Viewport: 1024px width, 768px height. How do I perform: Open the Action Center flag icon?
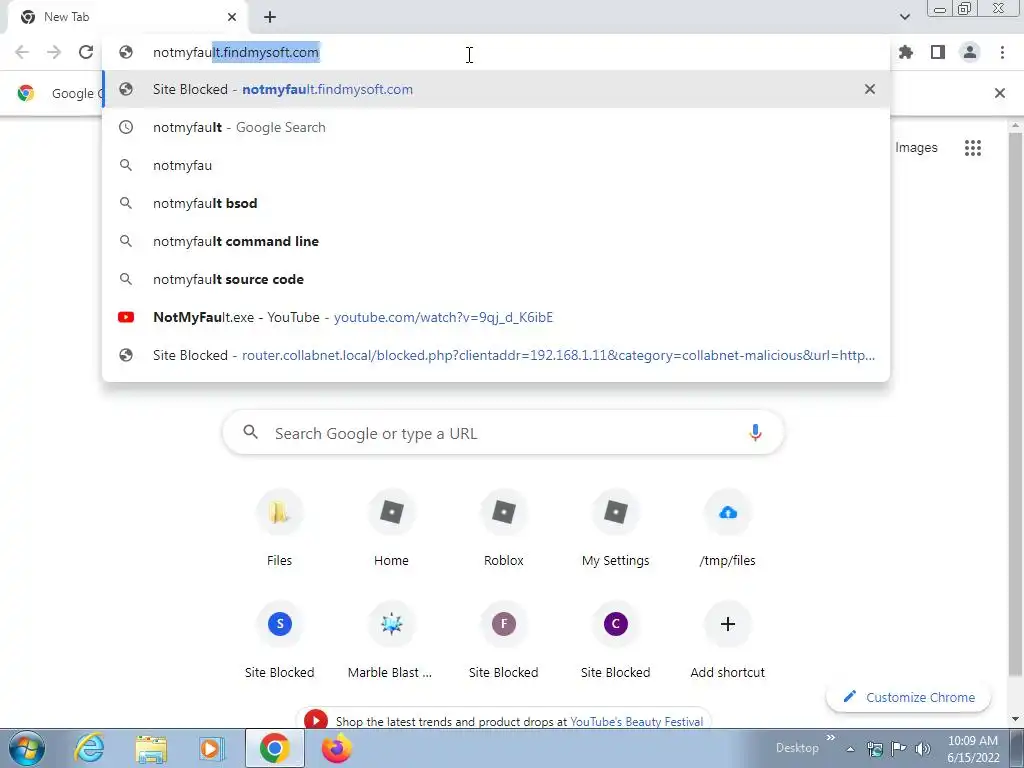pyautogui.click(x=898, y=749)
